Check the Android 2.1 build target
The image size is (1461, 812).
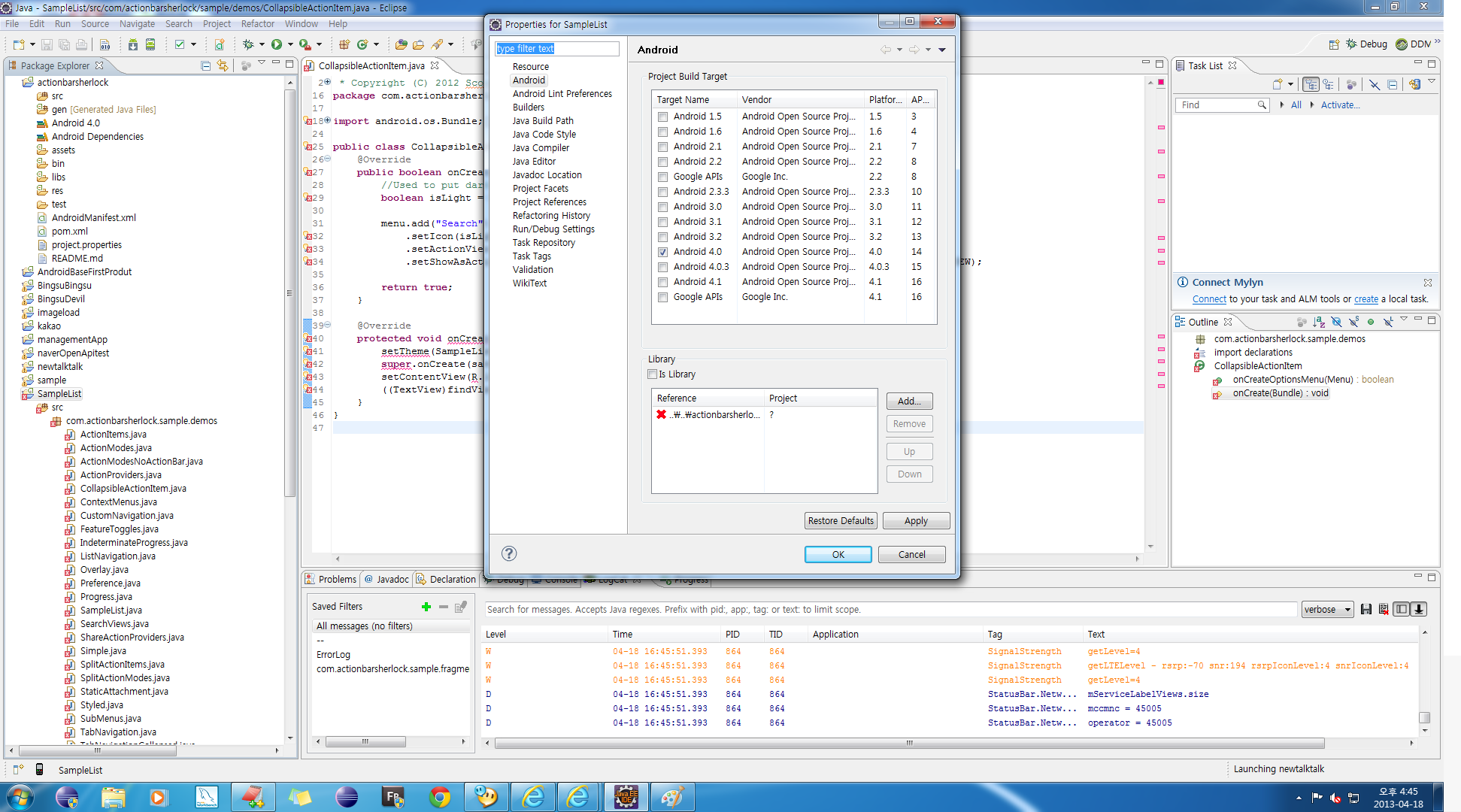click(662, 147)
